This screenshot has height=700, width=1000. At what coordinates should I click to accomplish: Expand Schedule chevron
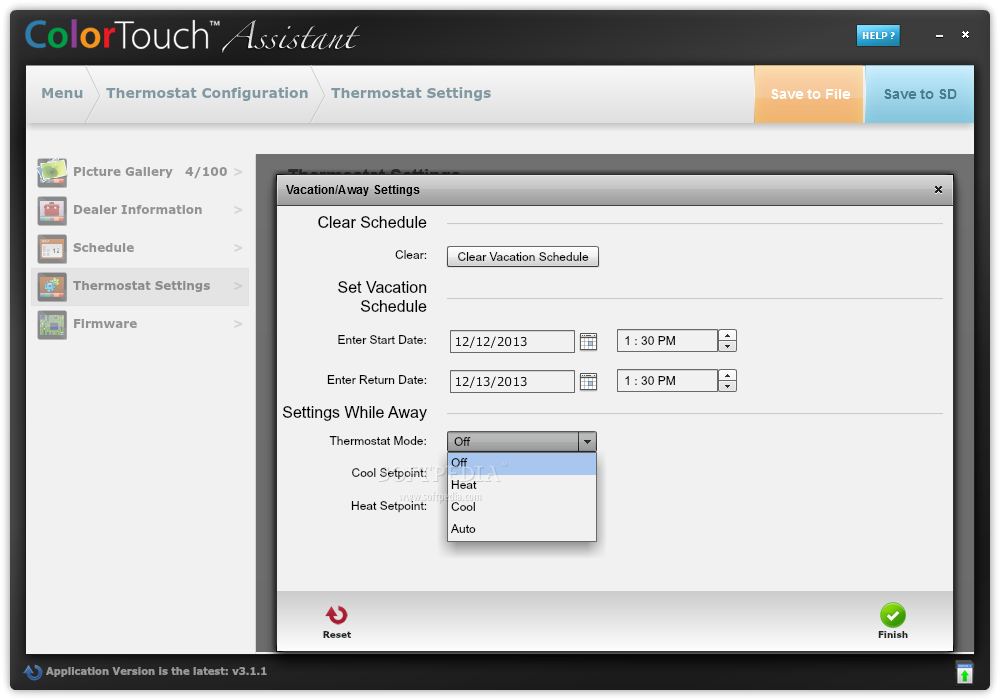pyautogui.click(x=238, y=247)
